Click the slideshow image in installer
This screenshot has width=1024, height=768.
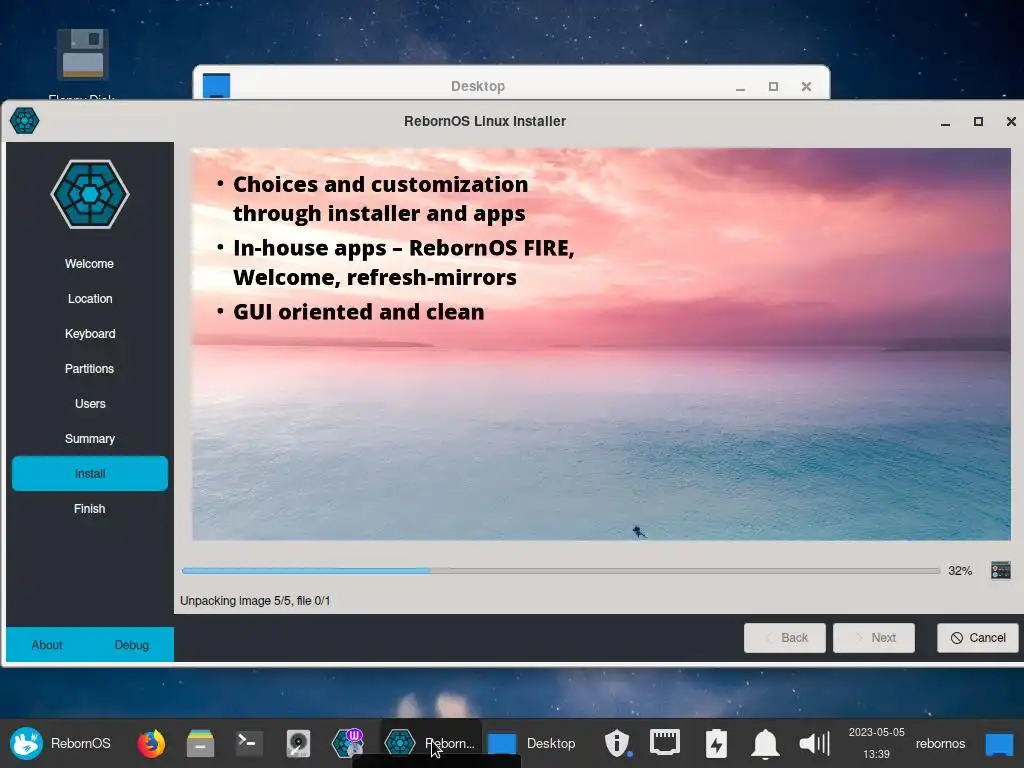point(601,344)
